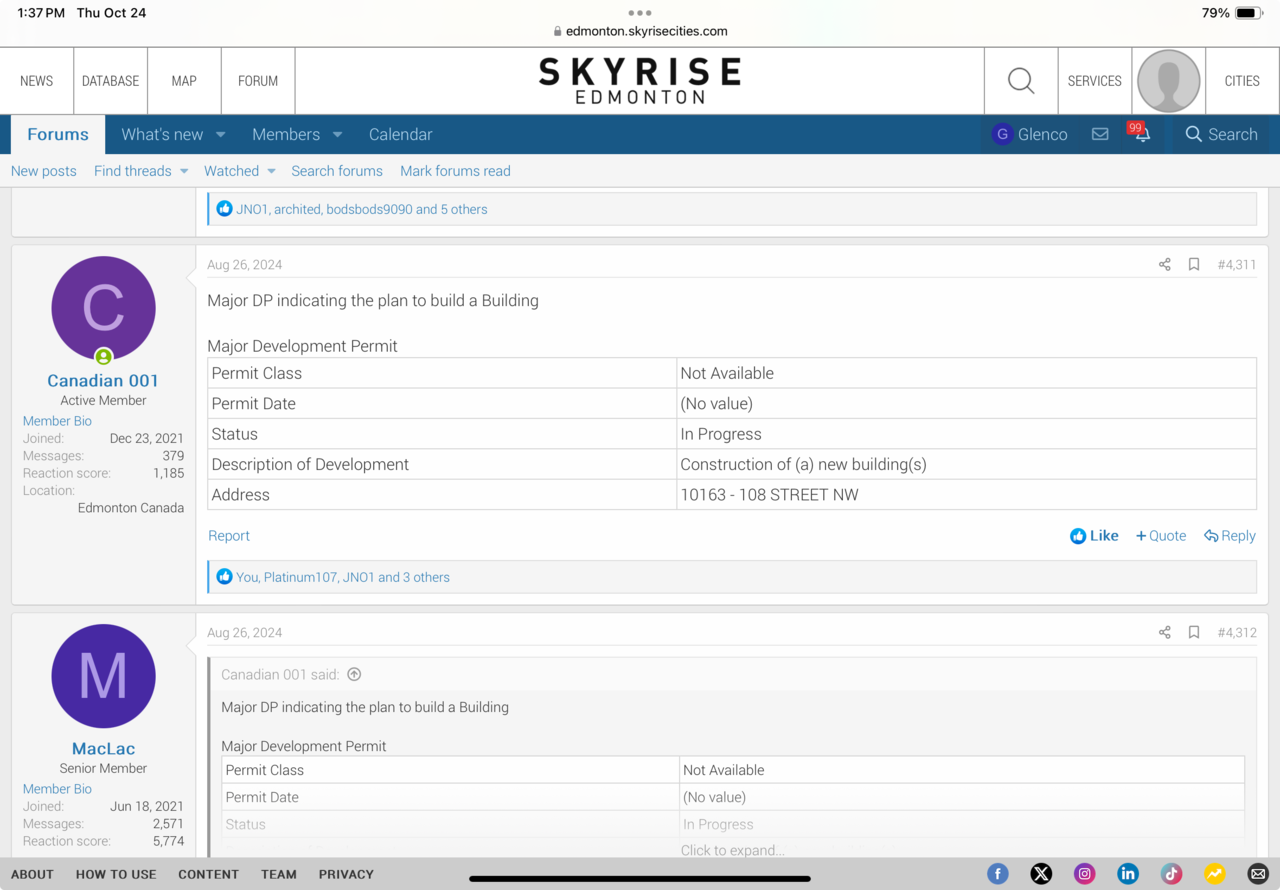This screenshot has width=1280, height=890.
Task: Open the Facebook icon in footer
Action: pos(998,874)
